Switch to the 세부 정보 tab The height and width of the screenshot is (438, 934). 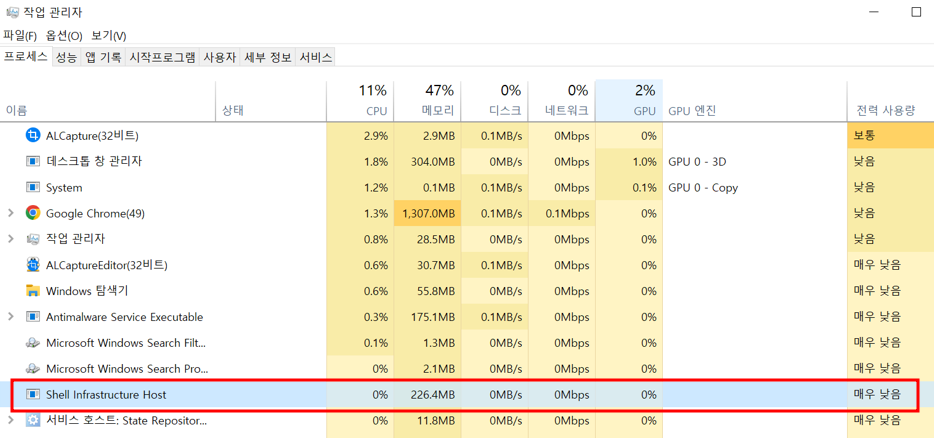[x=267, y=58]
